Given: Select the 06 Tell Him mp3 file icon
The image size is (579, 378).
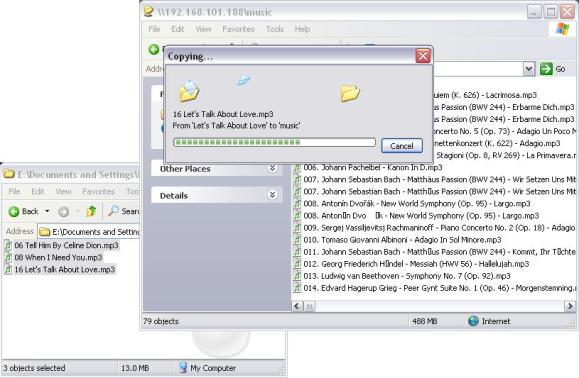Looking at the screenshot, I should click(8, 245).
